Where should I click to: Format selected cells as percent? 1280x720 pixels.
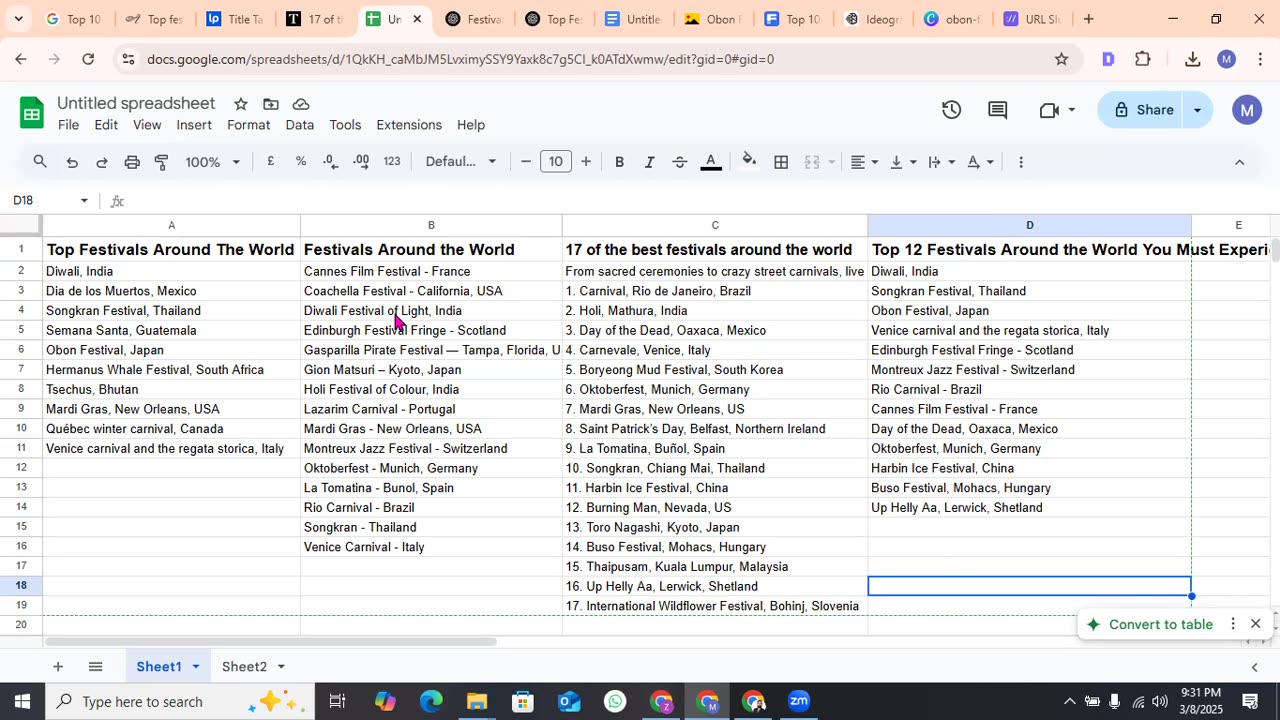[x=300, y=162]
